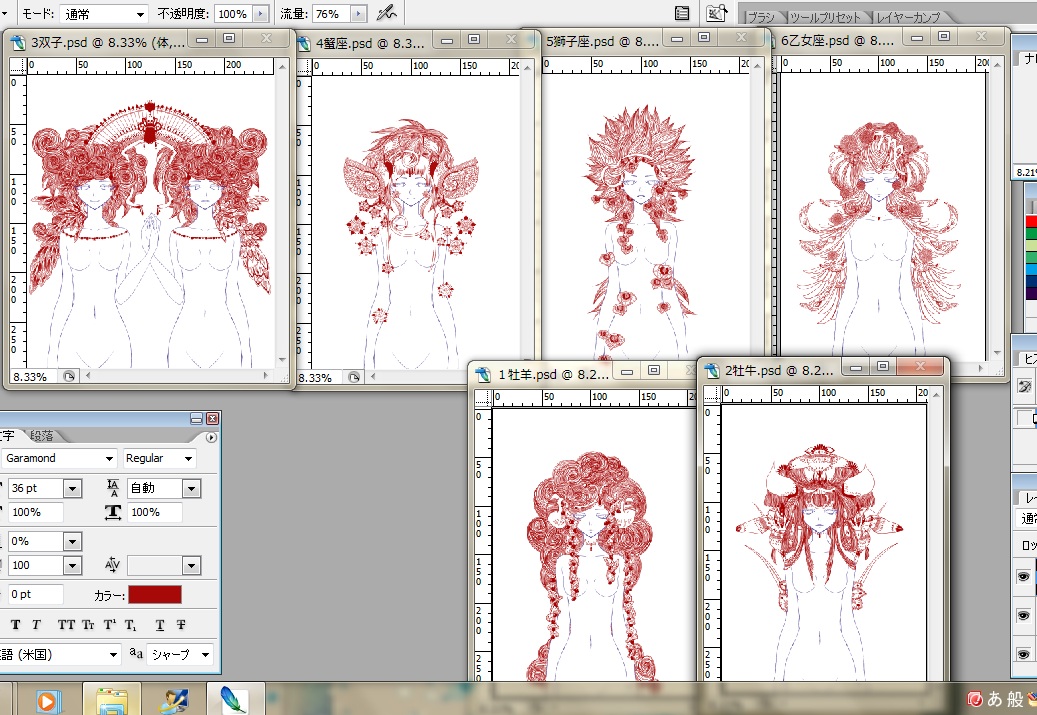
Task: Toggle top layer visibility eye icon
Action: 1023,577
